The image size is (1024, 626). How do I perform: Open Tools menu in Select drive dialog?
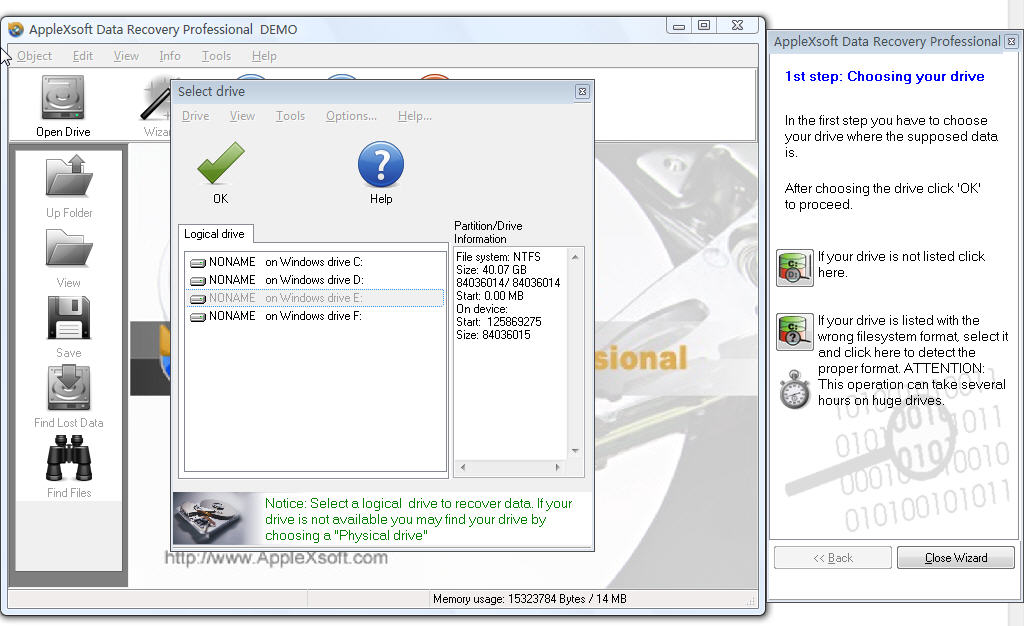[x=291, y=116]
